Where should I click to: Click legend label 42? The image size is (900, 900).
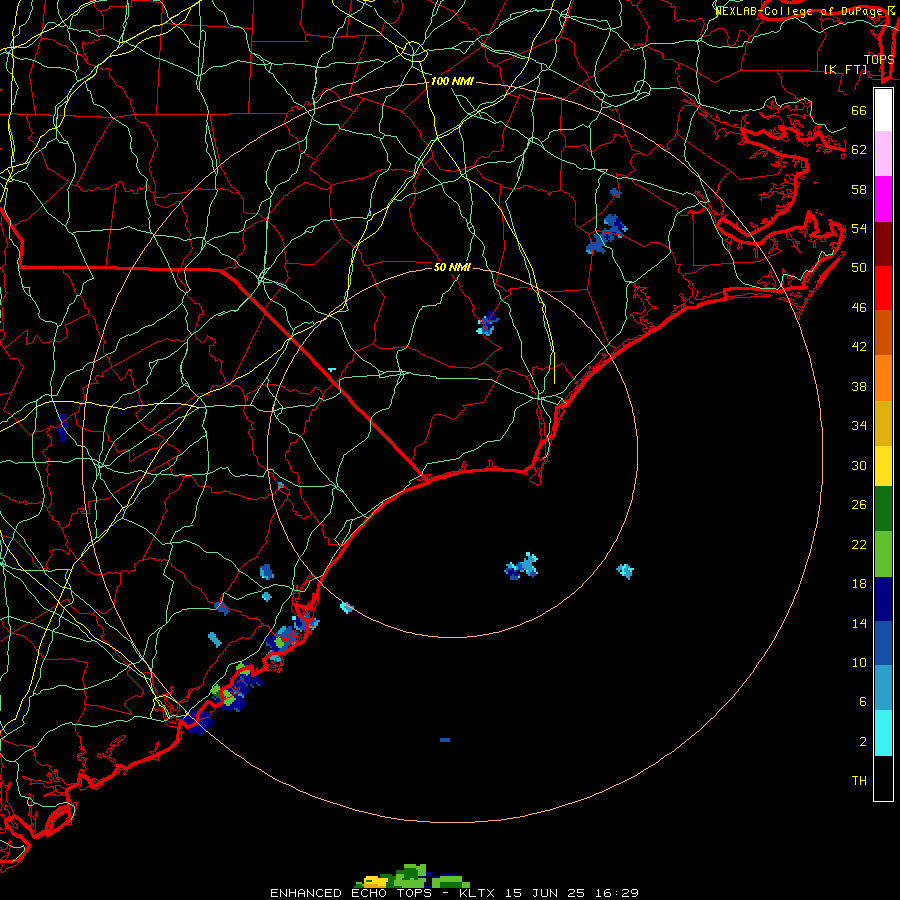point(859,347)
